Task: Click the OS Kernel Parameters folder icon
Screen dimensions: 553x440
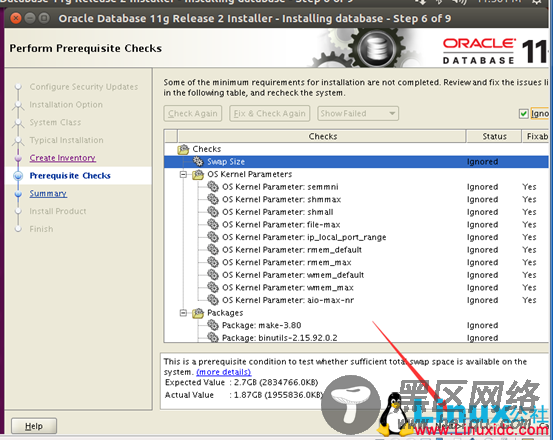Action: pos(198,174)
